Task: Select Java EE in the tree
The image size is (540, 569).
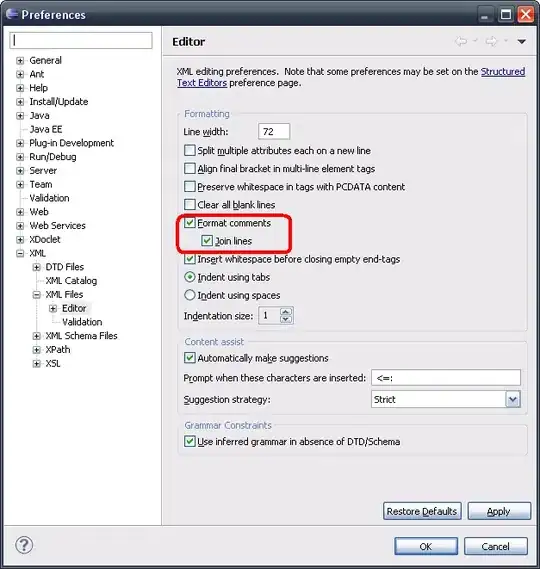Action: [46, 129]
